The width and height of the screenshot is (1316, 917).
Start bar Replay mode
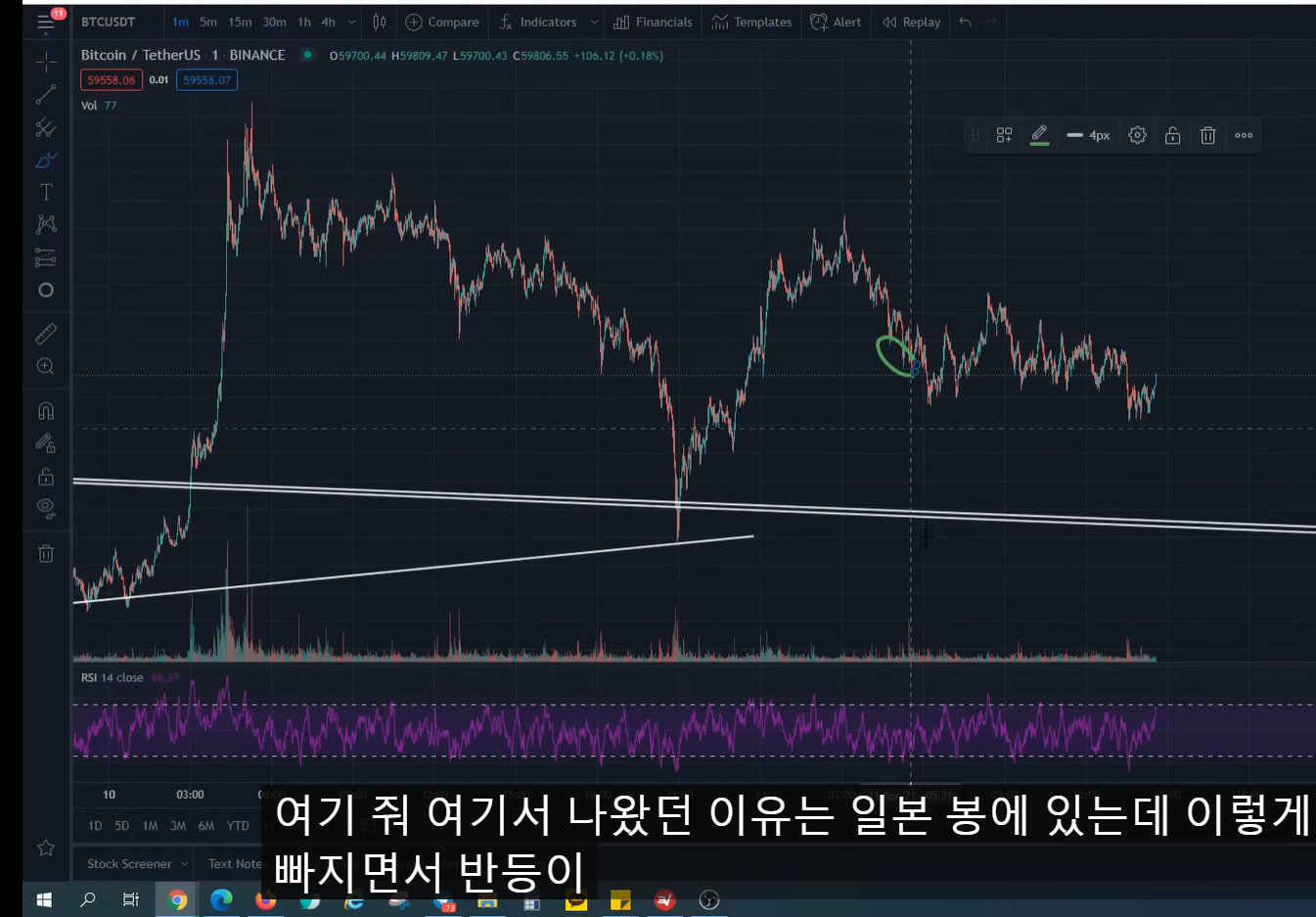(911, 22)
